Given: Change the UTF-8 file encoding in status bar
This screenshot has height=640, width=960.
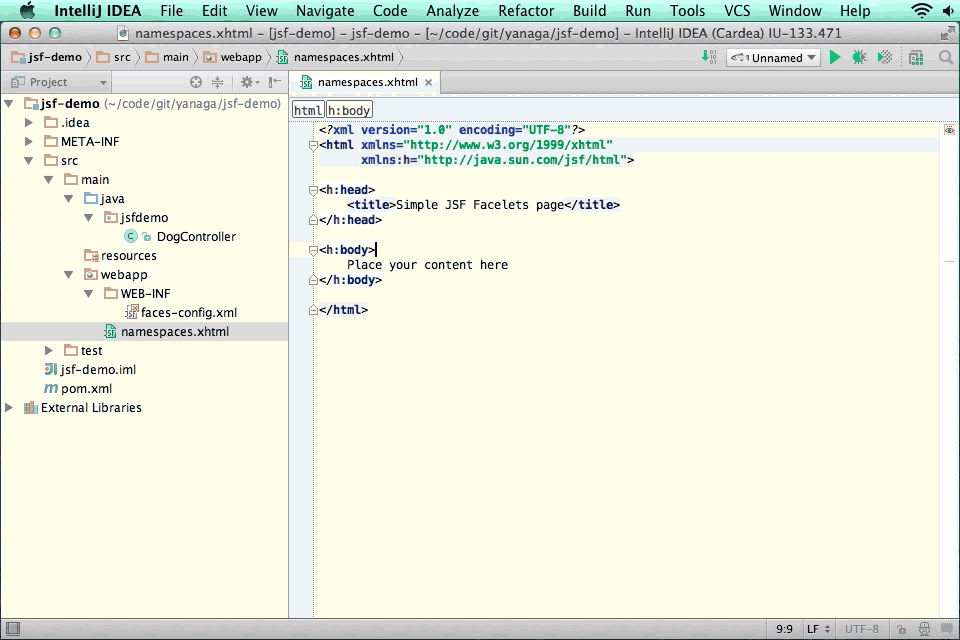Looking at the screenshot, I should [x=861, y=629].
